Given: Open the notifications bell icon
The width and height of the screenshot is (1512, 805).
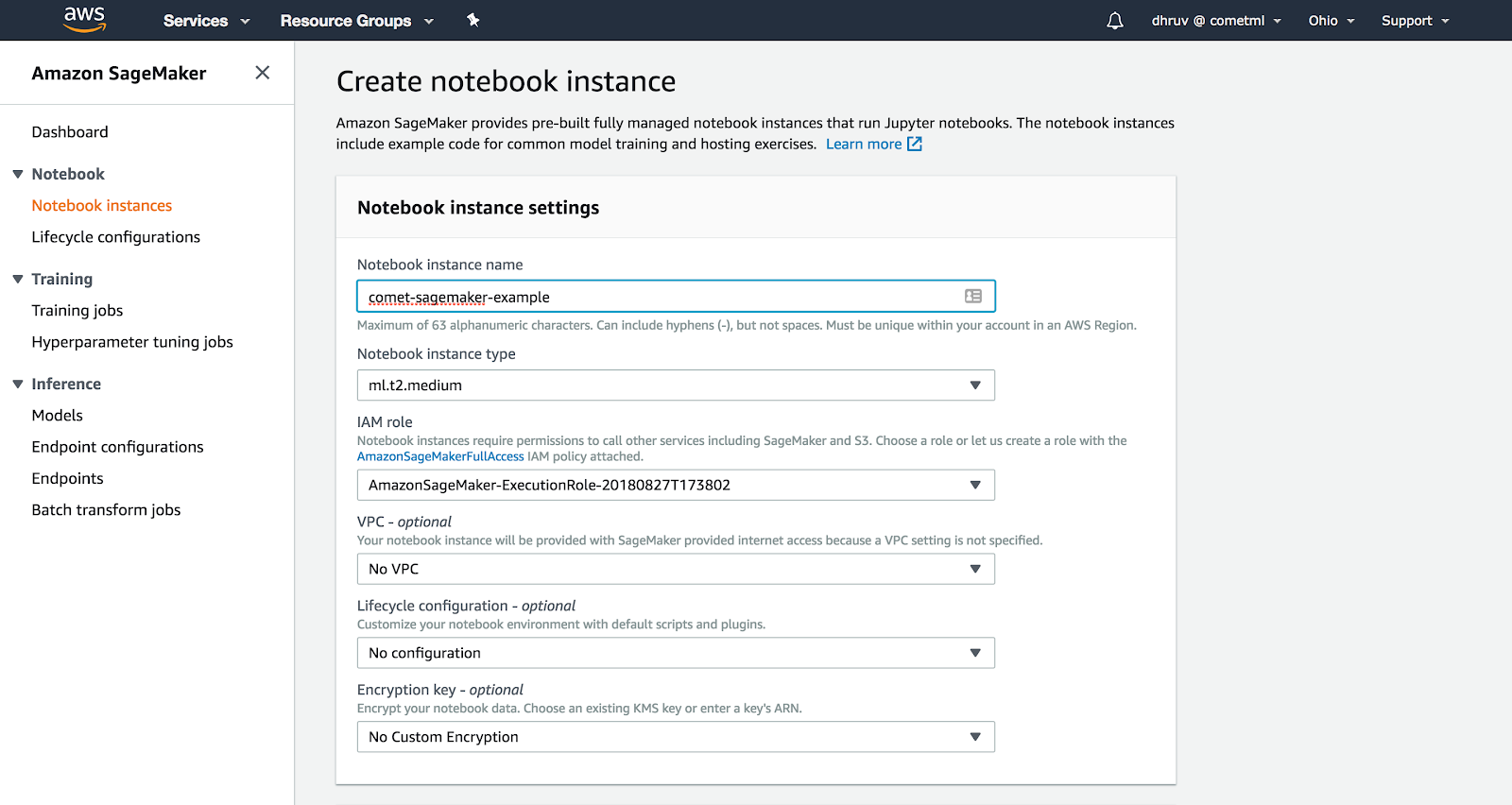Looking at the screenshot, I should 1115,21.
